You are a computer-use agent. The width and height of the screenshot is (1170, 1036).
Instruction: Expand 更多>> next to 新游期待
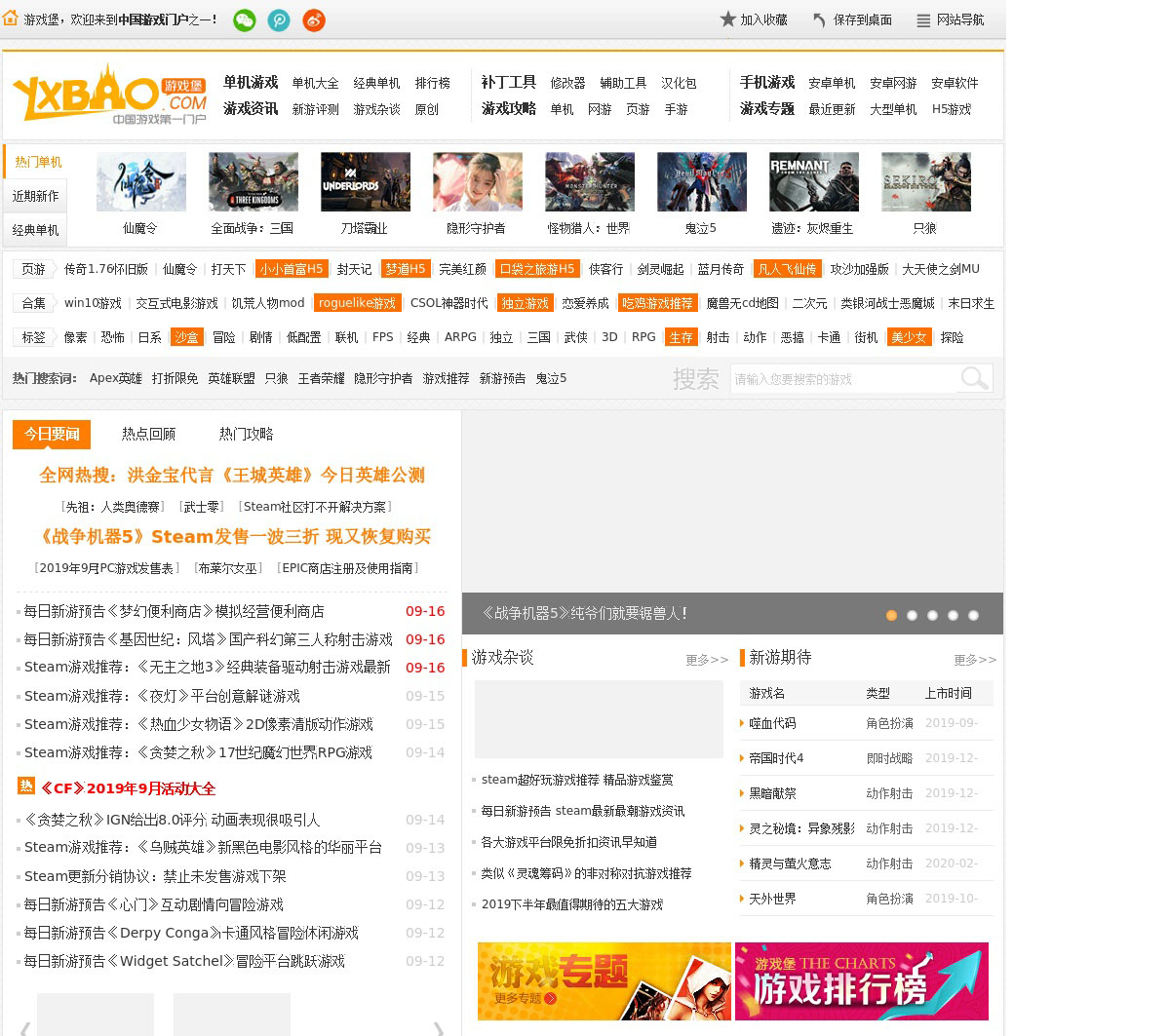(975, 660)
